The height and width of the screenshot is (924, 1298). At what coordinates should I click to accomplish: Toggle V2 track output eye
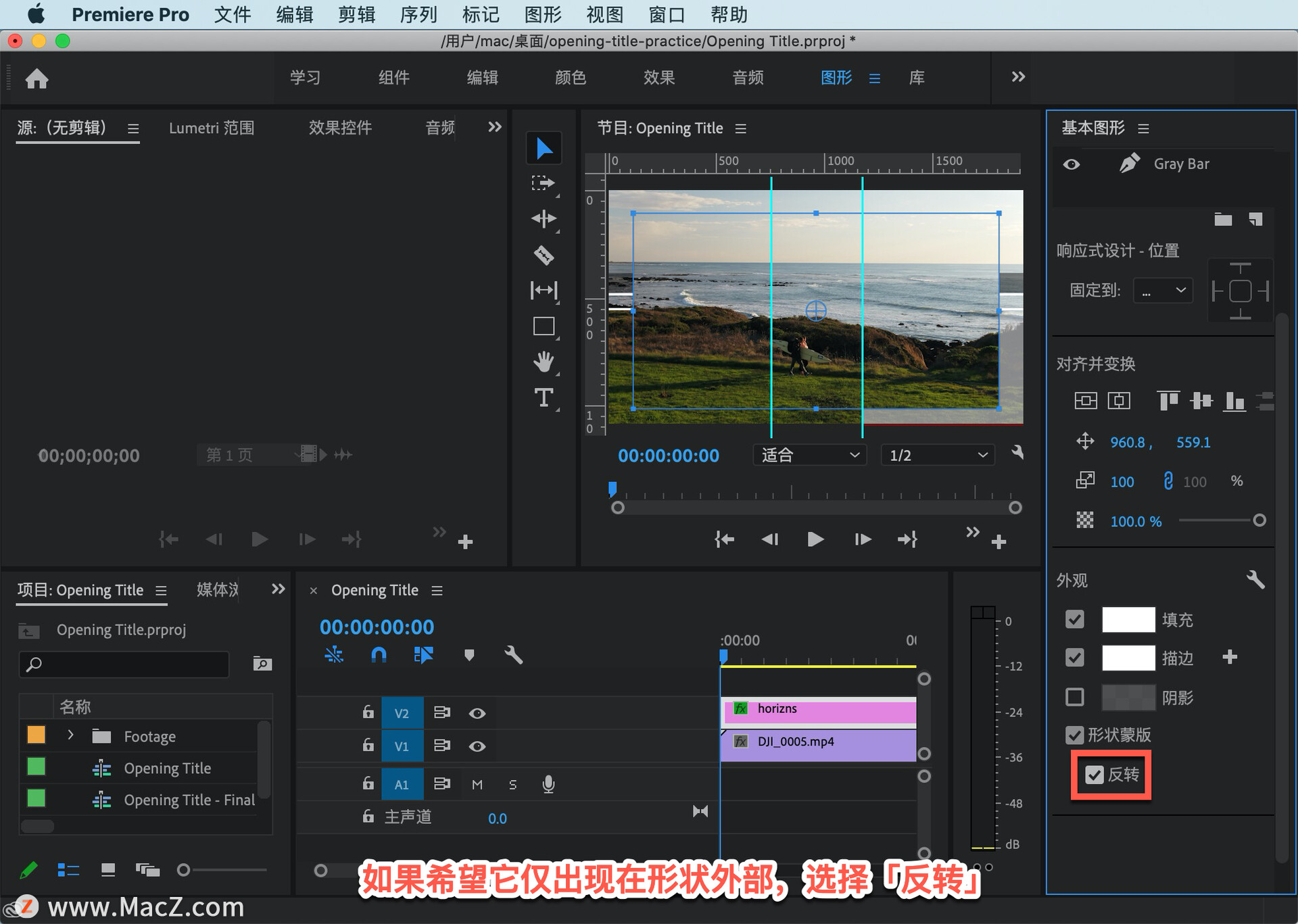(x=477, y=713)
